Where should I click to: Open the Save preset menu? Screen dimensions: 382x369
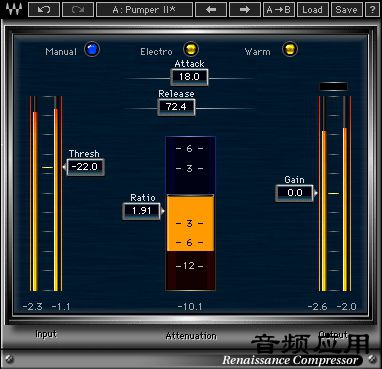[346, 10]
